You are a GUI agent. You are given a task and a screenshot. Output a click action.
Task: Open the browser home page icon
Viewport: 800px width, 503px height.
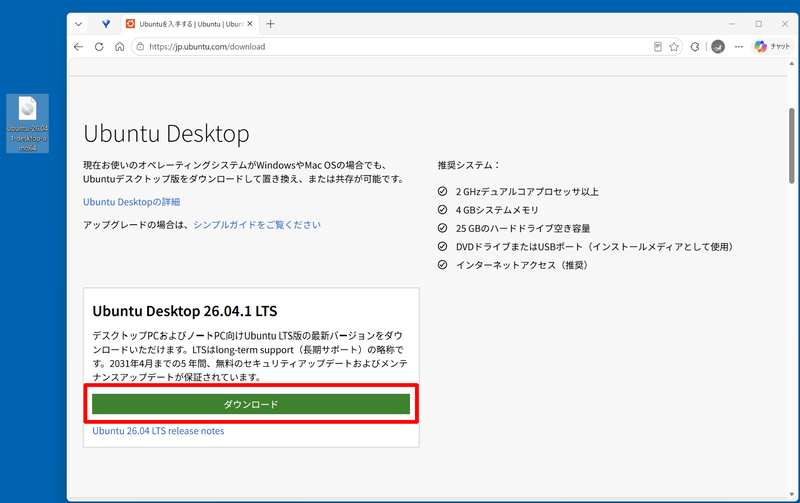point(119,46)
